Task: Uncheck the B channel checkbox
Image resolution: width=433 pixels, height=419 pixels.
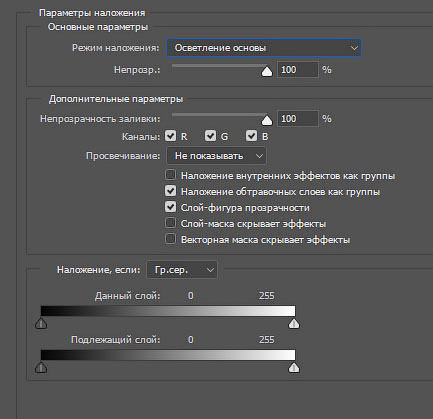Action: point(251,136)
